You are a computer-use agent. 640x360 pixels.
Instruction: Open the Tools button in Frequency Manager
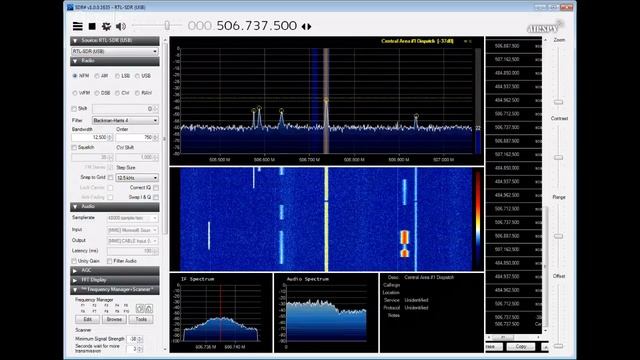pos(141,319)
